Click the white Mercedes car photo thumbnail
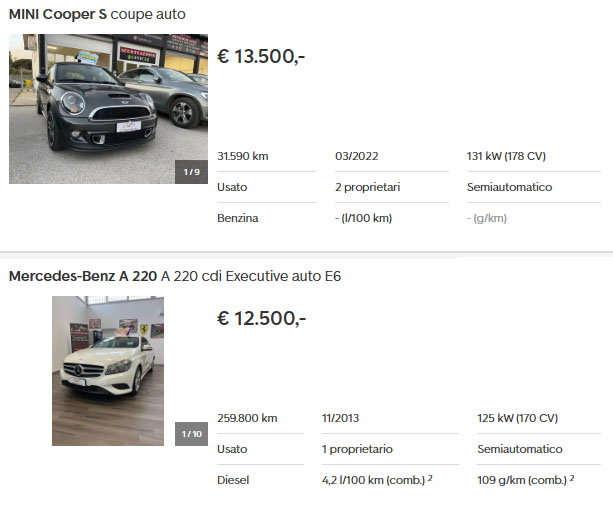 pyautogui.click(x=108, y=371)
